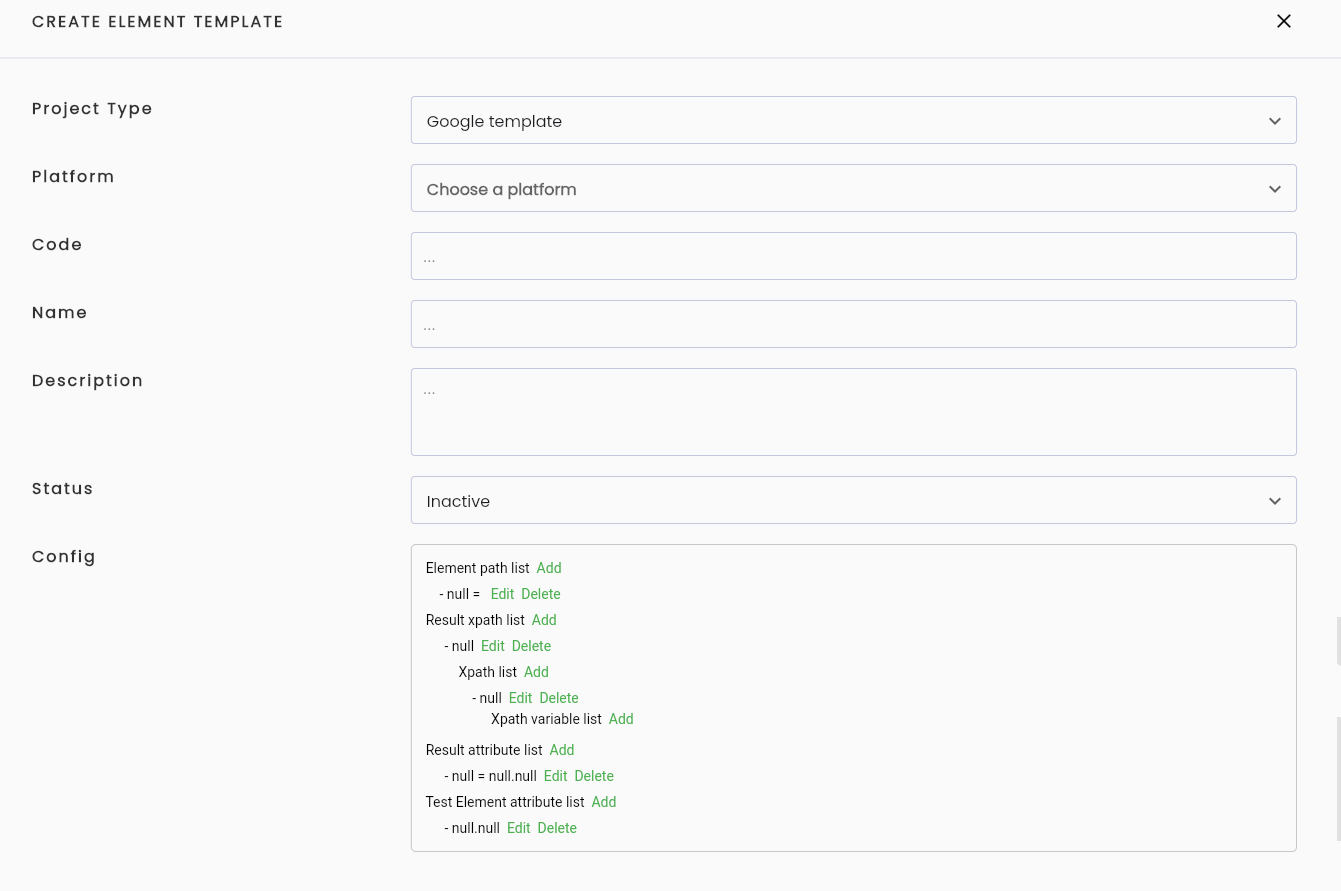Delete the Test Element null.null attribute
The image size is (1341, 891).
click(557, 828)
